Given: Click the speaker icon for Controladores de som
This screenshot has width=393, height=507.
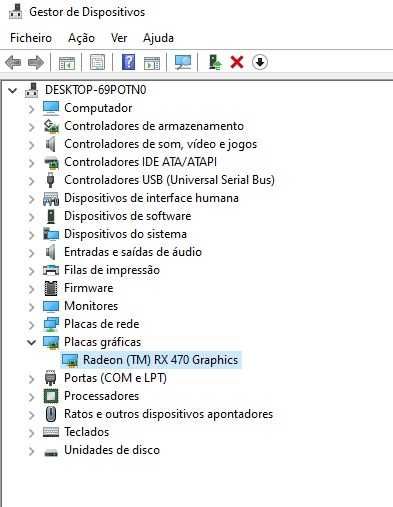Looking at the screenshot, I should tap(51, 144).
